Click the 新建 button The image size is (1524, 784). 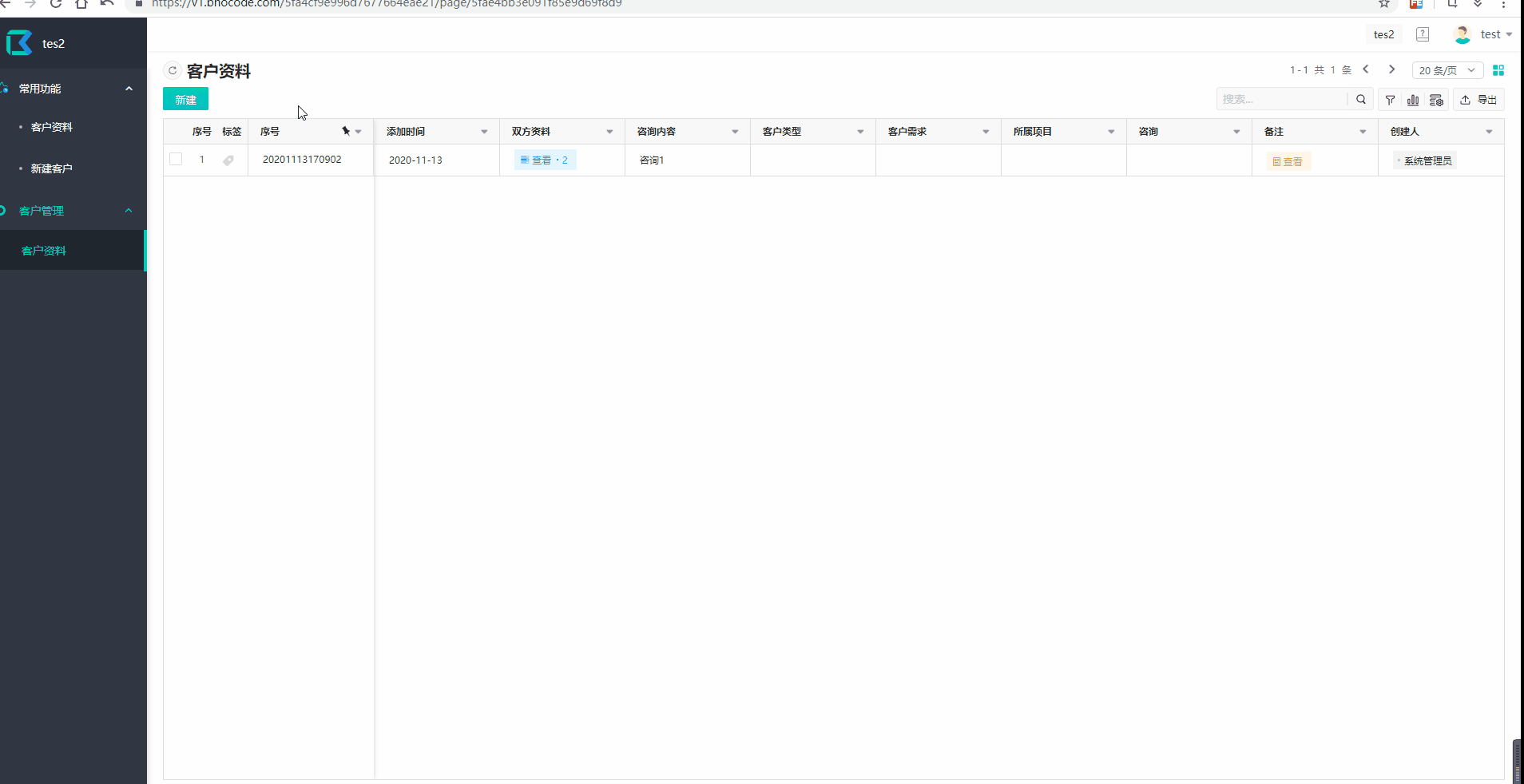(x=185, y=99)
